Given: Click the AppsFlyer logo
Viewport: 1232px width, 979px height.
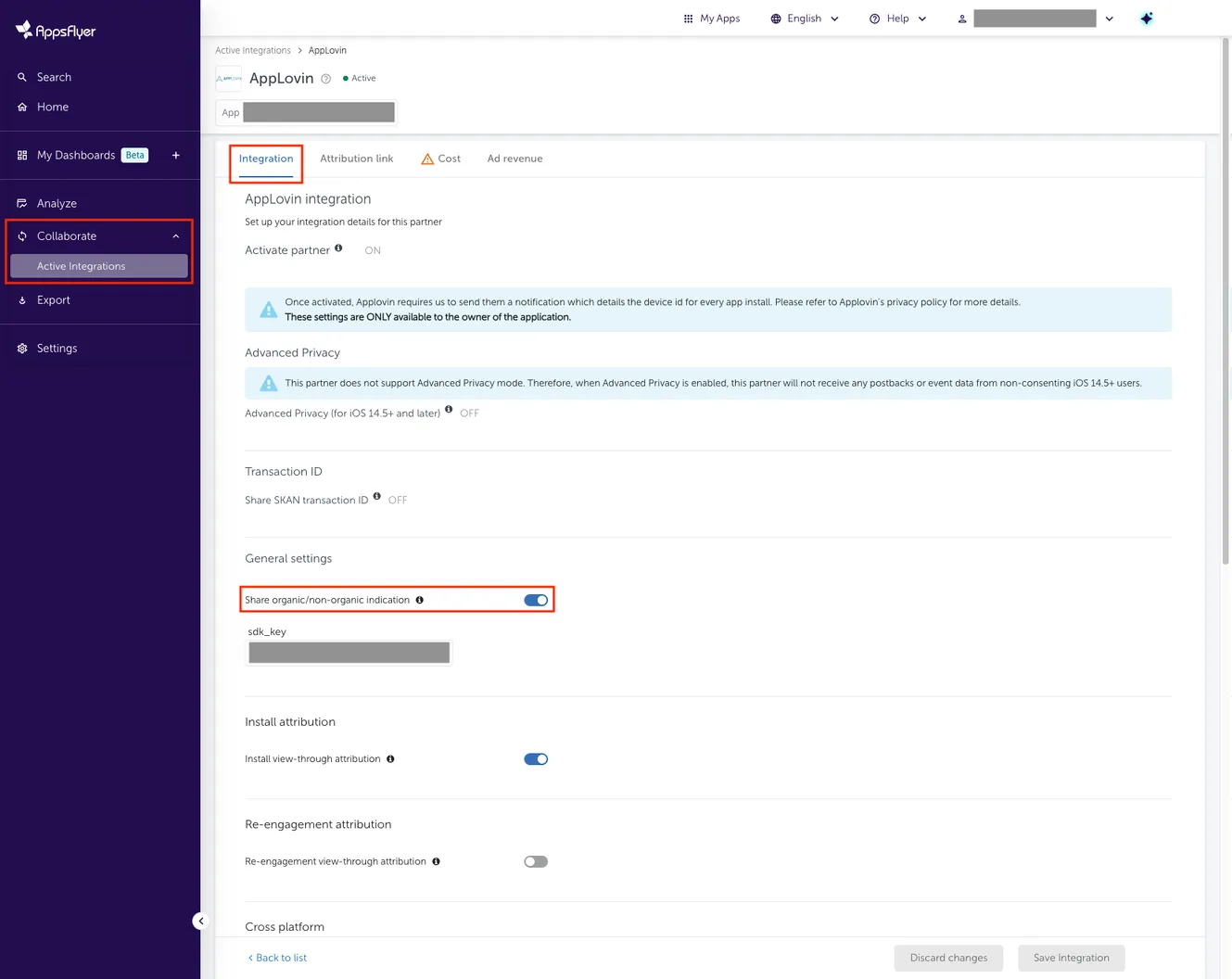Looking at the screenshot, I should [56, 30].
